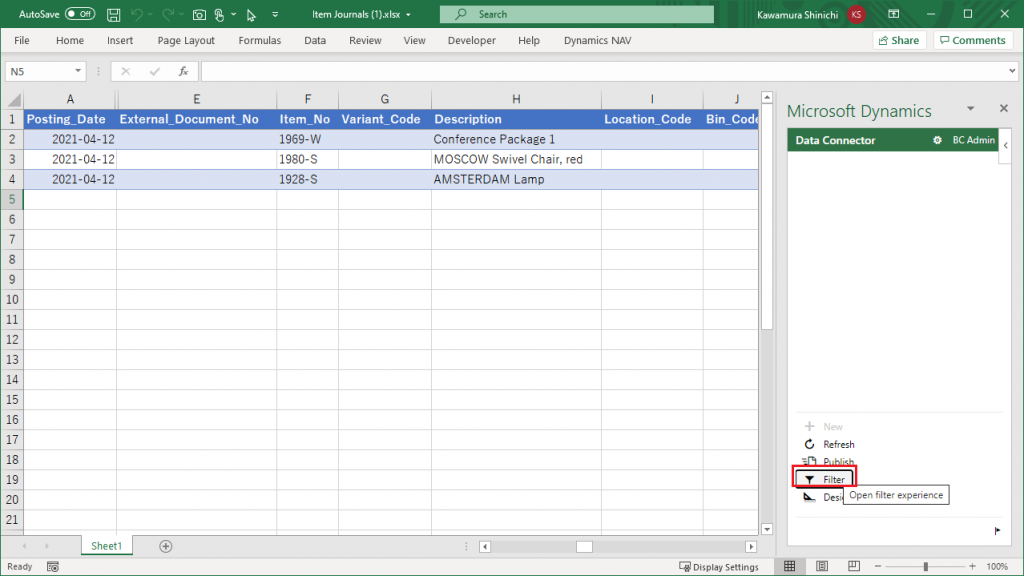The image size is (1024, 576).
Task: Toggle the AutoSave switch
Action: coord(80,14)
